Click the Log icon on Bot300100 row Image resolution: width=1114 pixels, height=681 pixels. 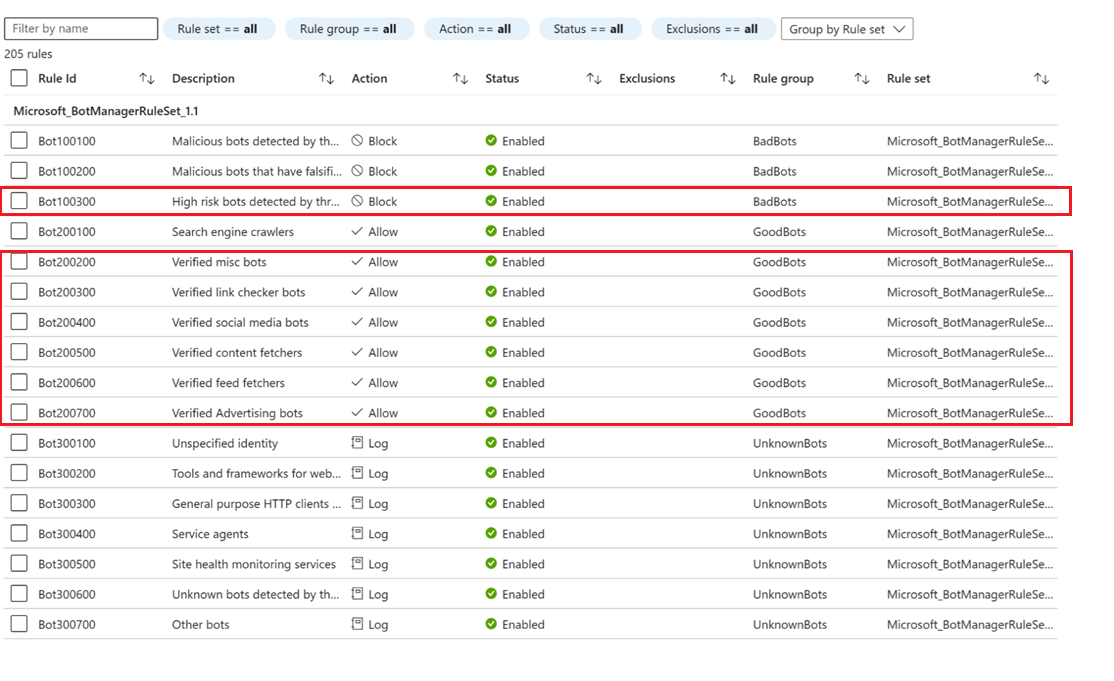pos(356,443)
